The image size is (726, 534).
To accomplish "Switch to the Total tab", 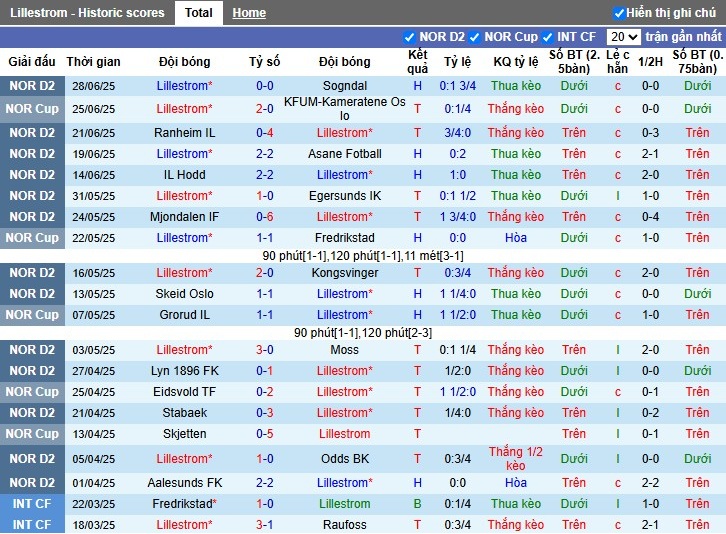I will (x=199, y=13).
